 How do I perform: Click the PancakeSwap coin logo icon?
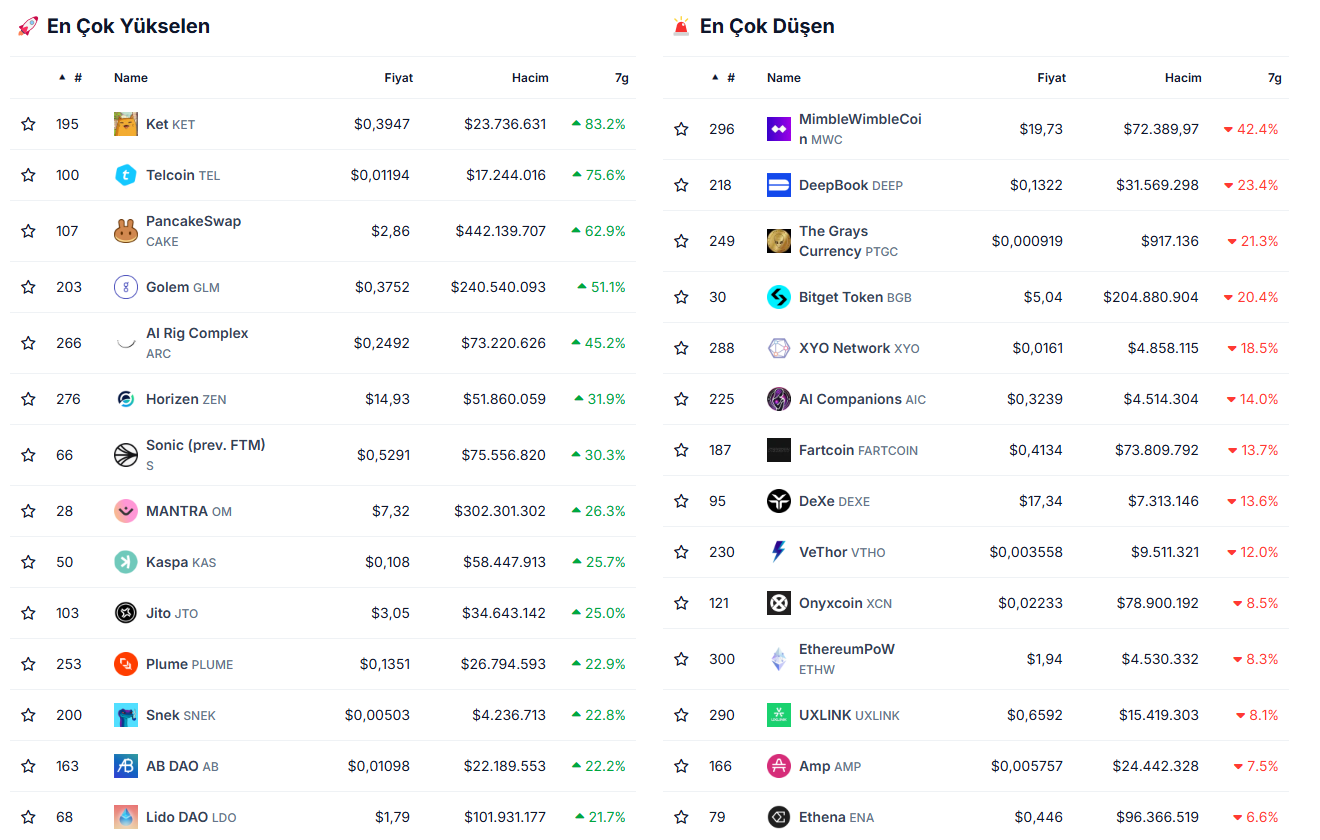[125, 231]
